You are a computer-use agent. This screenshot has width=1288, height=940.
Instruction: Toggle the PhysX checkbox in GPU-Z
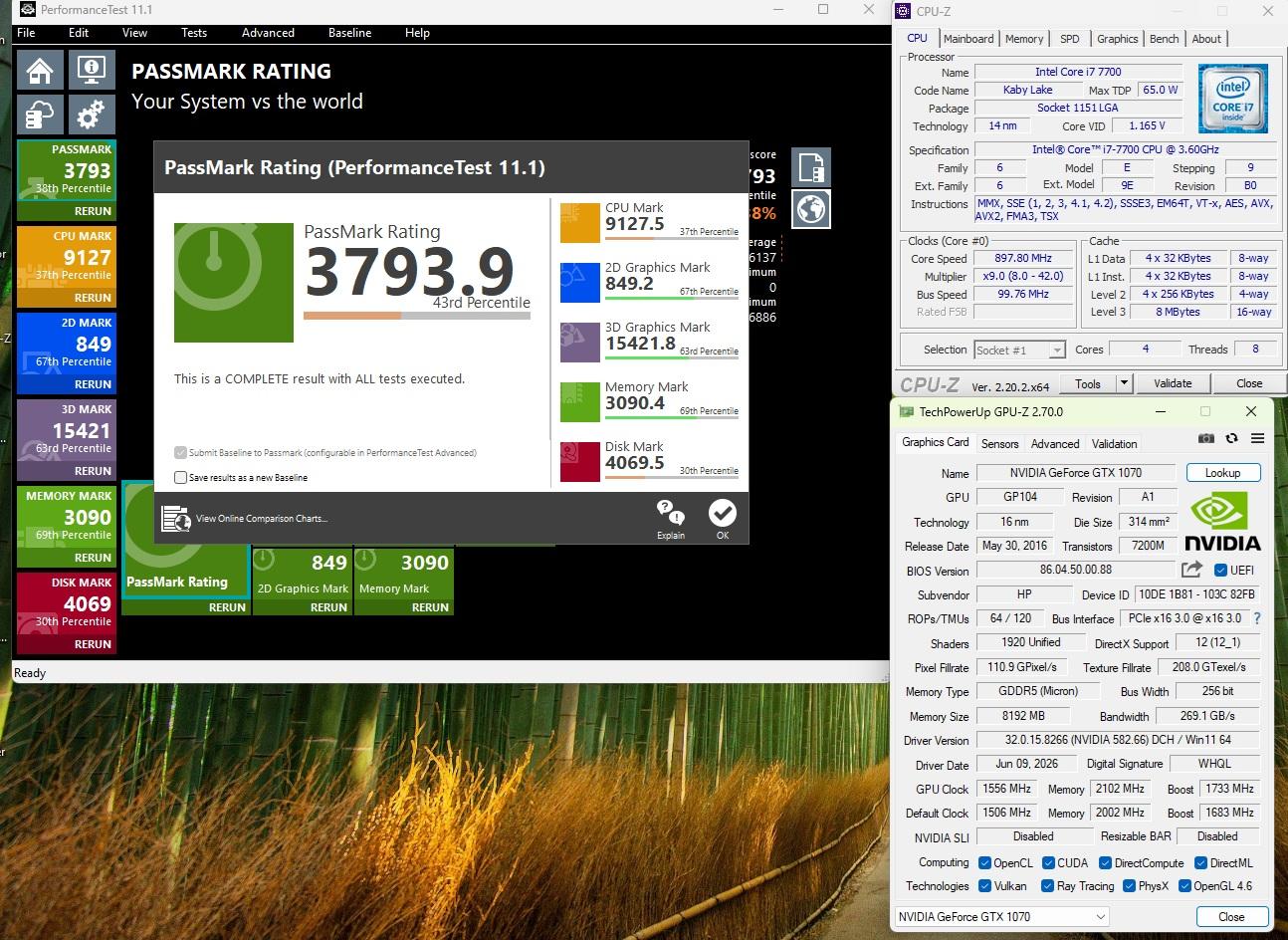tap(1129, 886)
